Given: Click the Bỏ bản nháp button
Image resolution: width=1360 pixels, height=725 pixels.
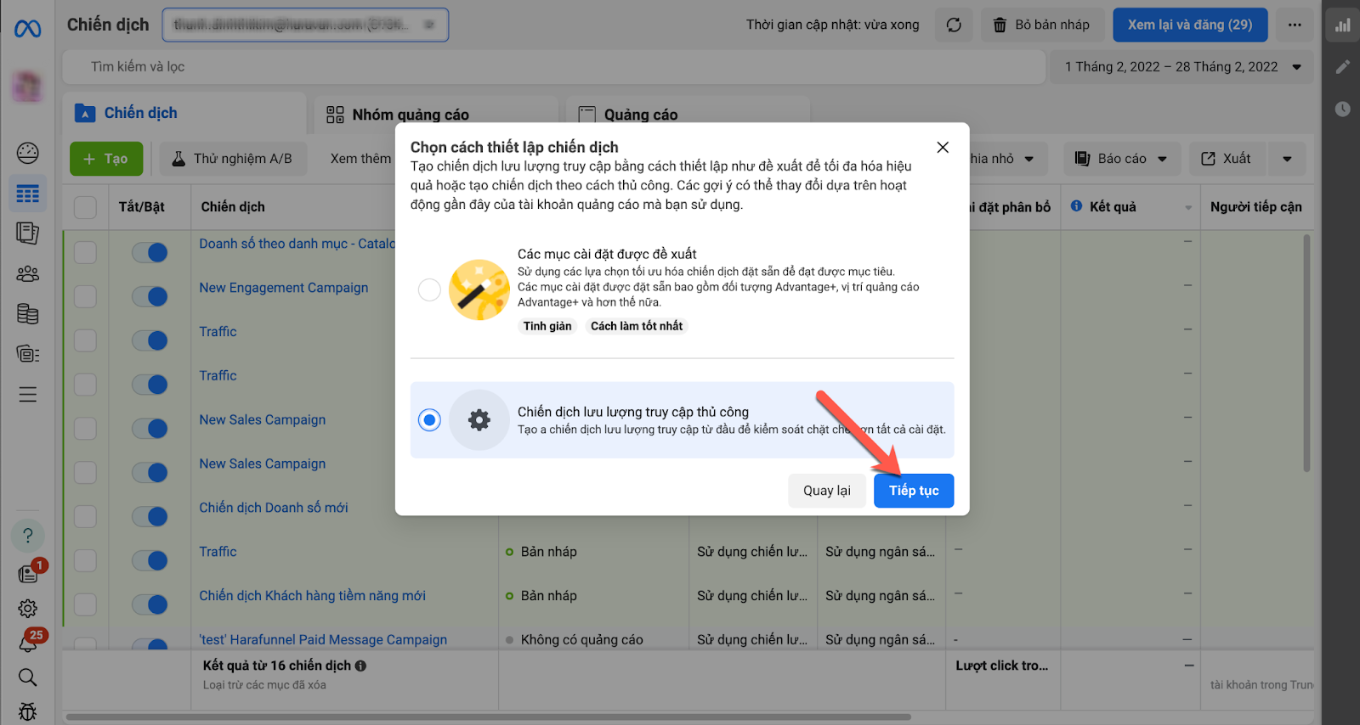Looking at the screenshot, I should click(1042, 25).
